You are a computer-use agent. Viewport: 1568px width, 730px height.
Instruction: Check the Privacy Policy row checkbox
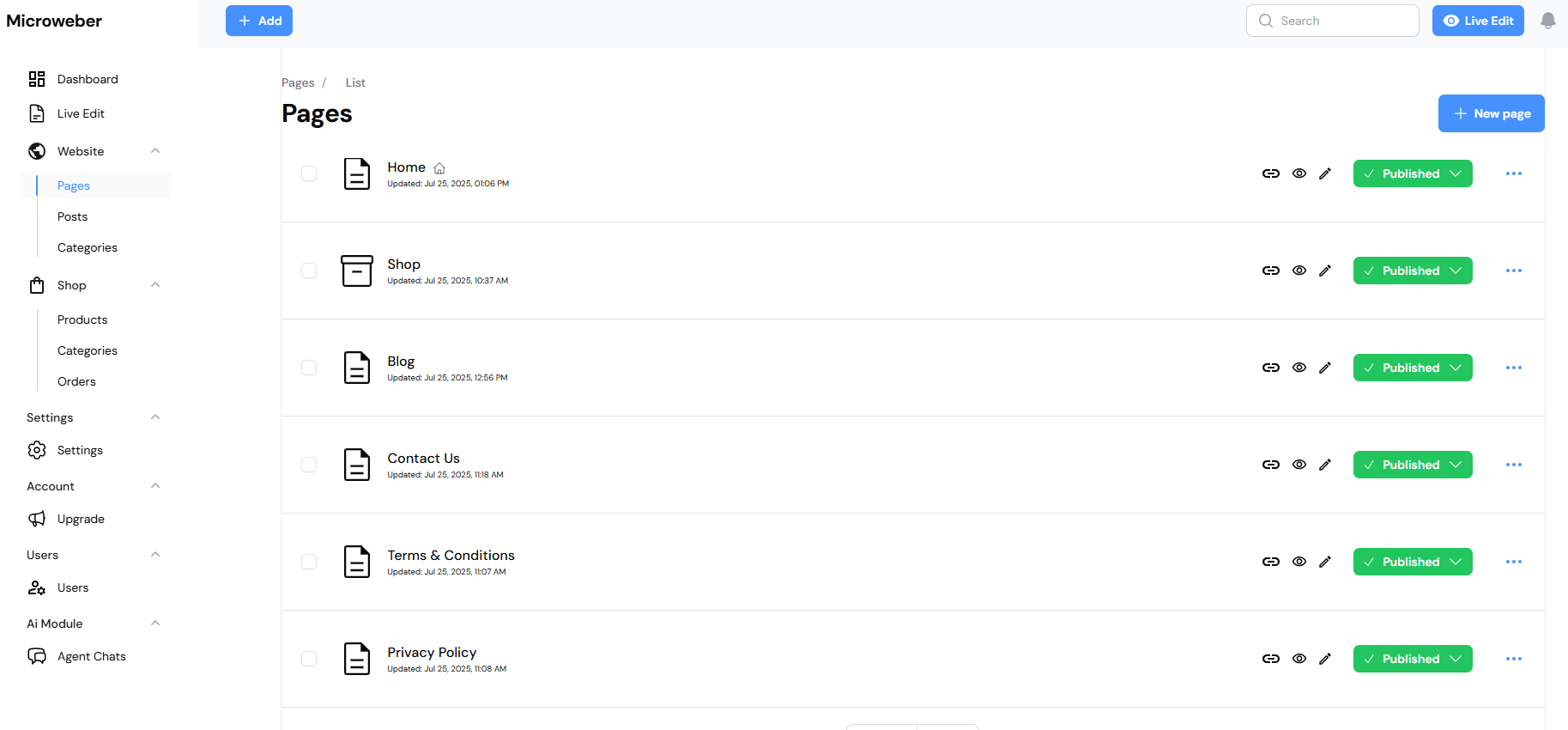pyautogui.click(x=309, y=659)
